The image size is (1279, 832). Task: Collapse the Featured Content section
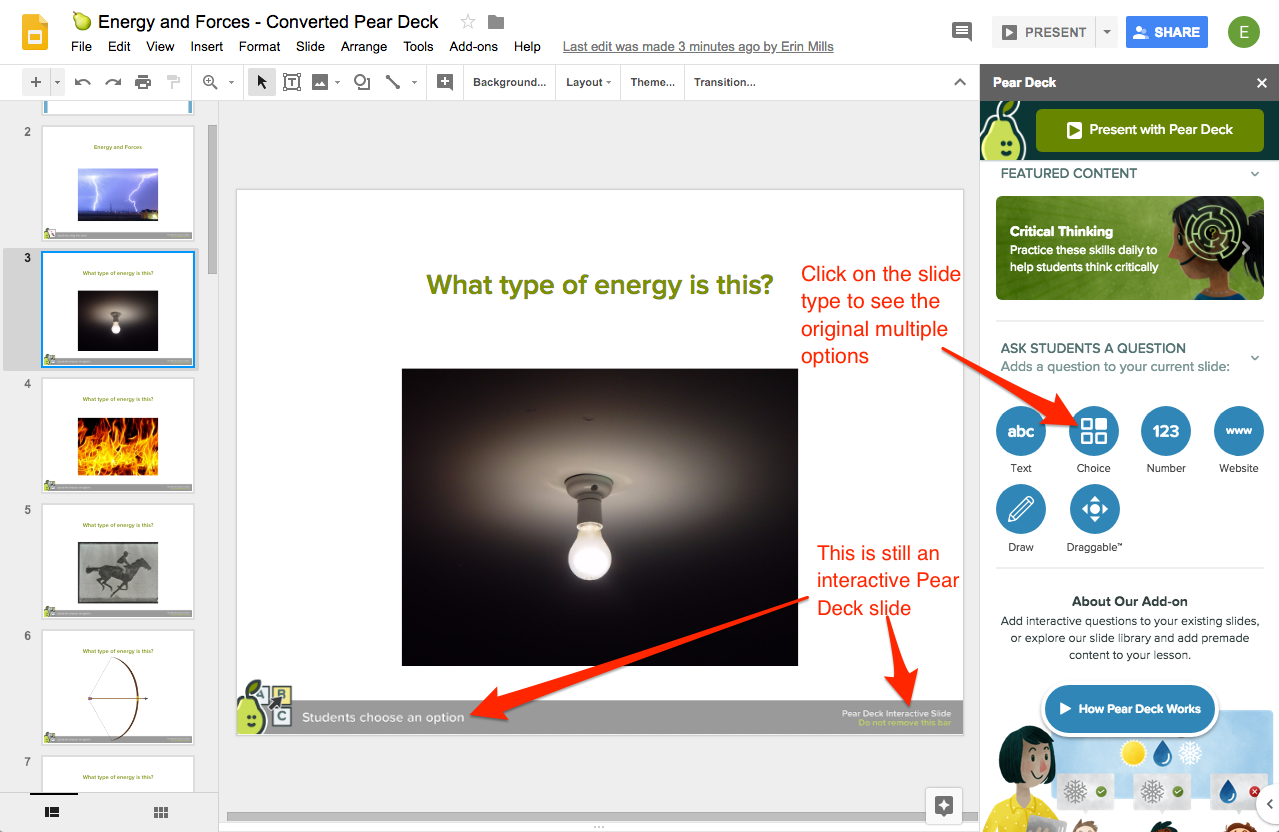tap(1255, 174)
